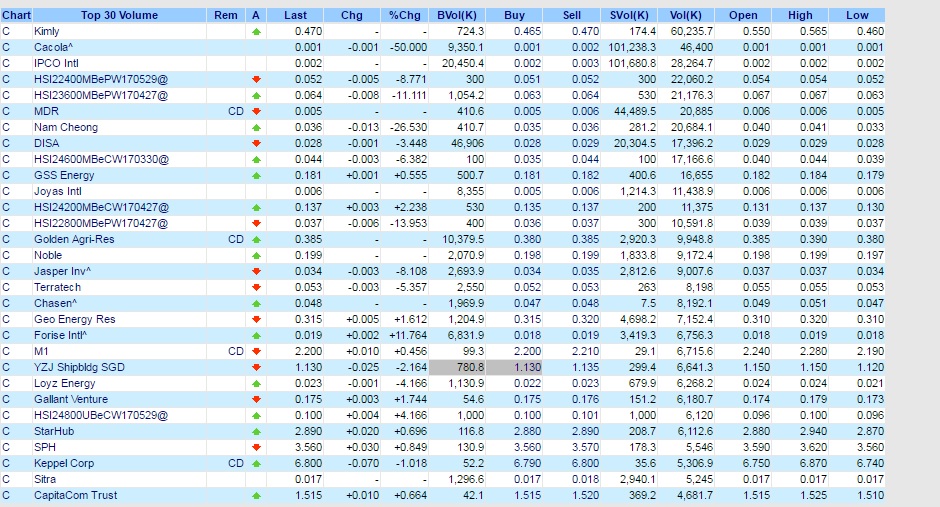Click Loyz Energy low price 0.021
940x507 pixels.
click(x=870, y=383)
